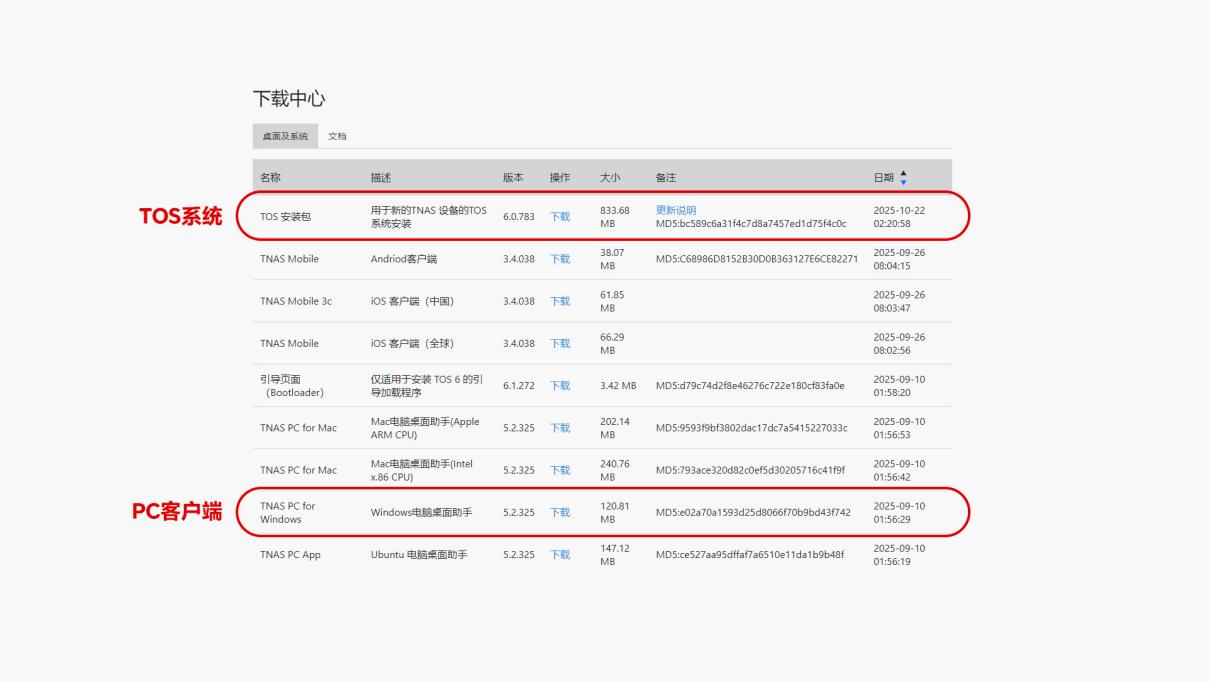1210x681 pixels.
Task: Select the TNAS Mobile 3c name cell
Action: tap(296, 301)
